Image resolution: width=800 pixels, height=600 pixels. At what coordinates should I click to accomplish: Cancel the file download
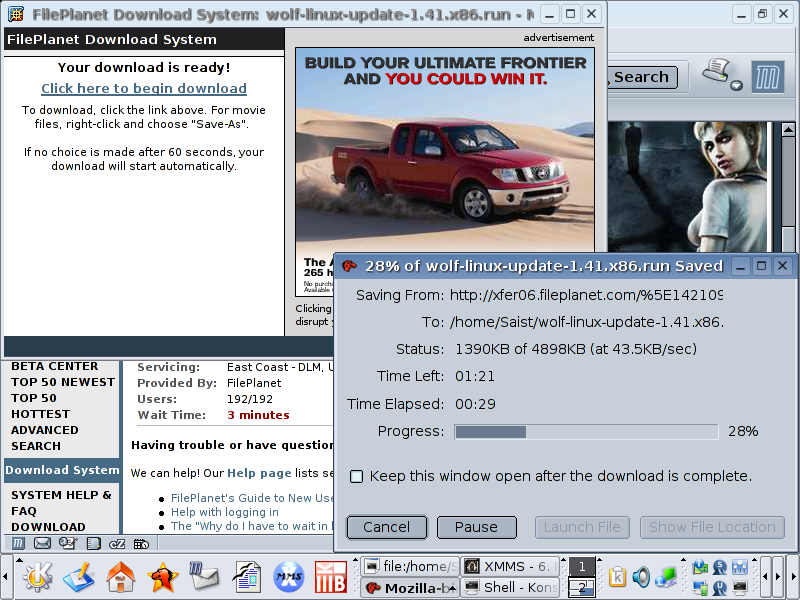[386, 527]
